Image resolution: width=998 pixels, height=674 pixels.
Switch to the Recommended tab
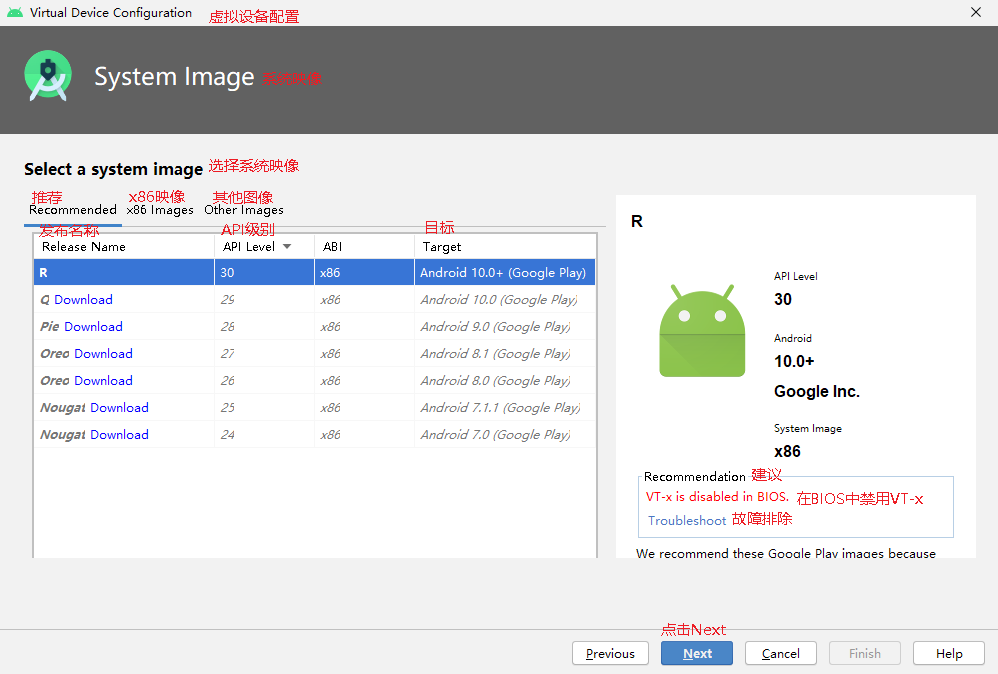tap(73, 209)
